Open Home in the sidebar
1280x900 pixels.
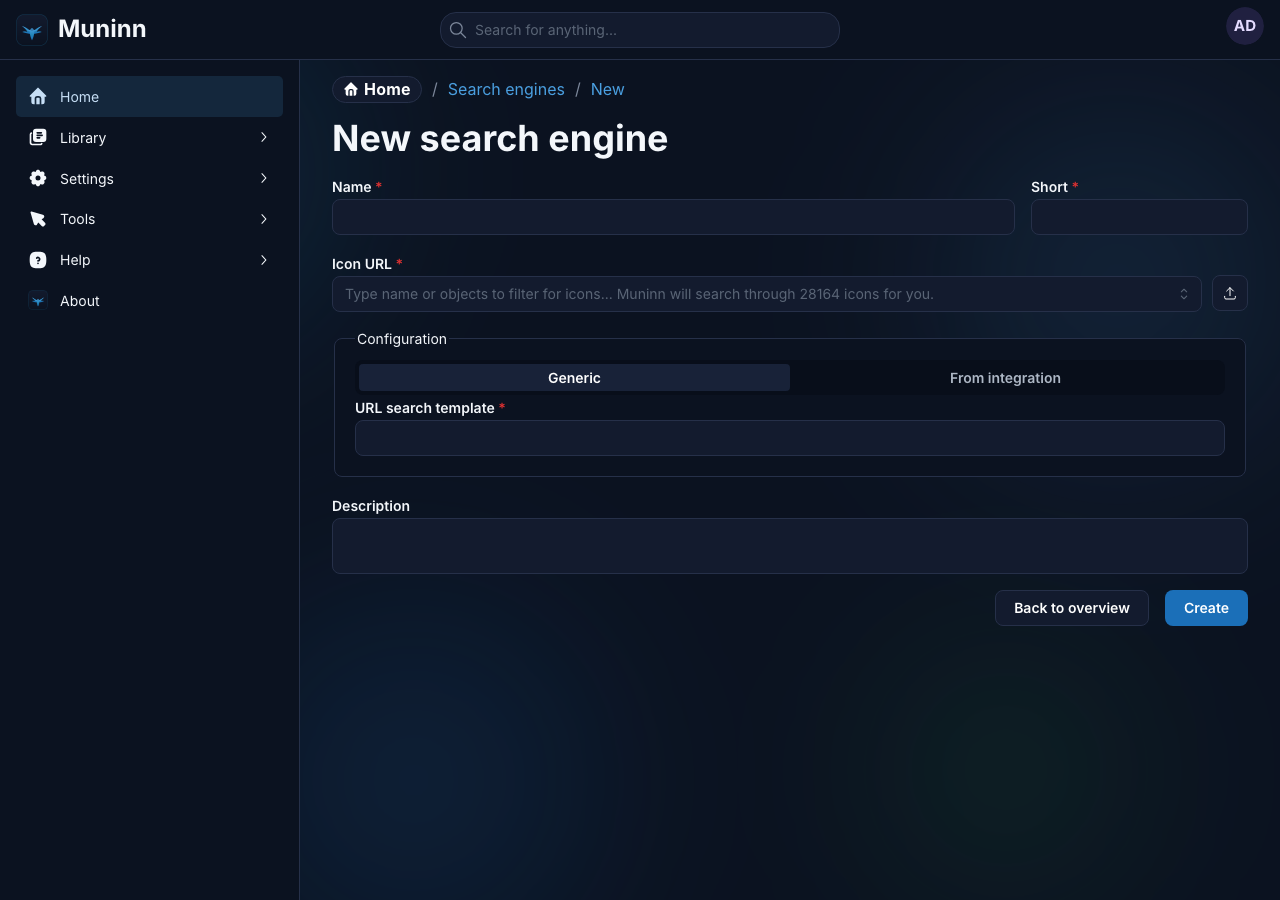coord(149,97)
